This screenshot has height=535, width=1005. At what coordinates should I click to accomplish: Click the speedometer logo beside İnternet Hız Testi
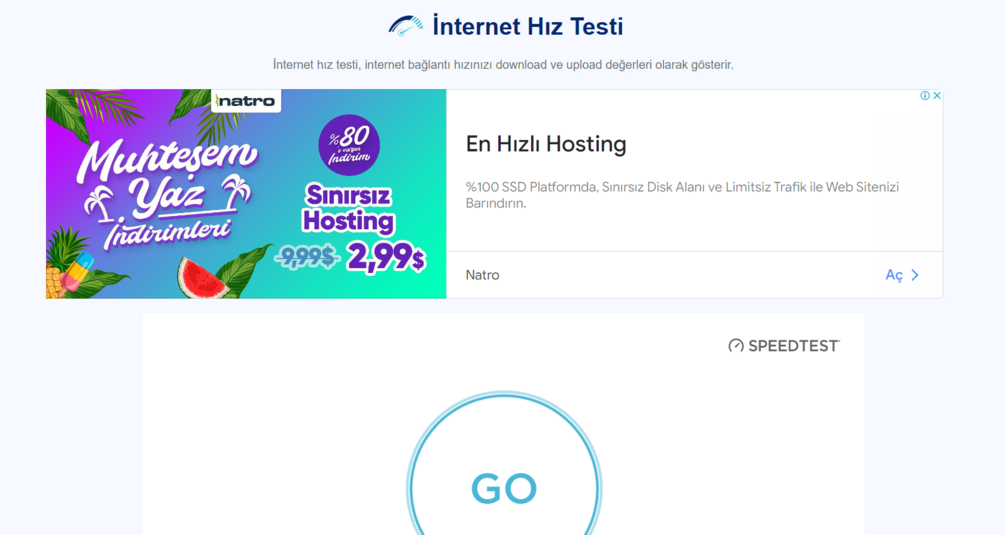(x=406, y=26)
